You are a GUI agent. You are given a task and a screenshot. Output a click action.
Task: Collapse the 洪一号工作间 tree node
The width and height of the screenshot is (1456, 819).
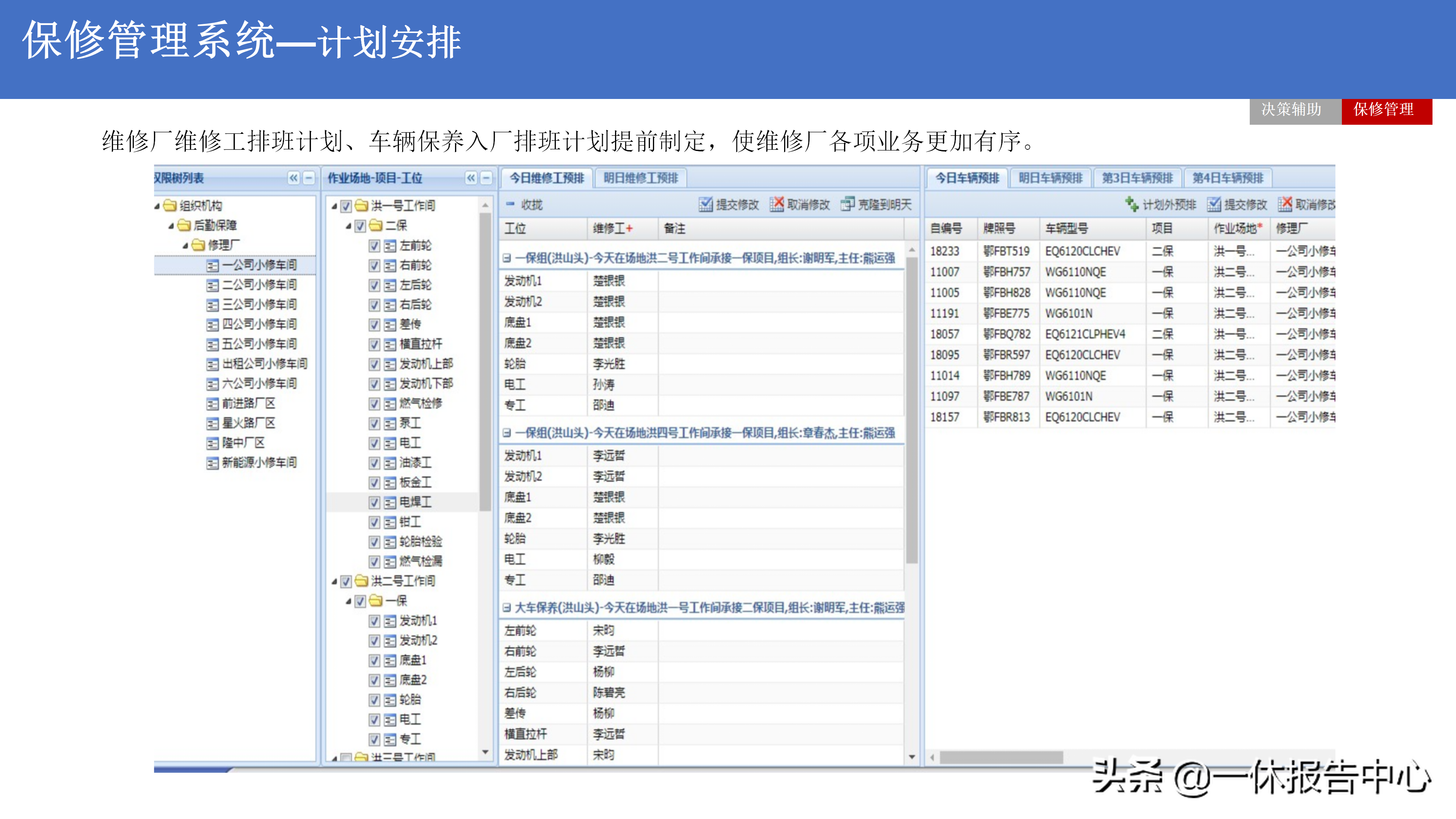click(334, 206)
